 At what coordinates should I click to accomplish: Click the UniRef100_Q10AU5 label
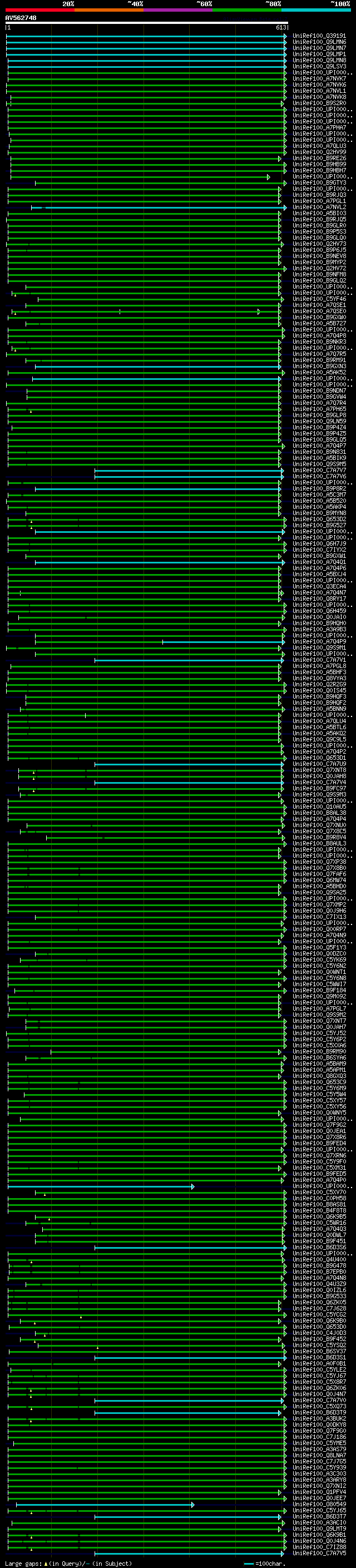[x=319, y=807]
